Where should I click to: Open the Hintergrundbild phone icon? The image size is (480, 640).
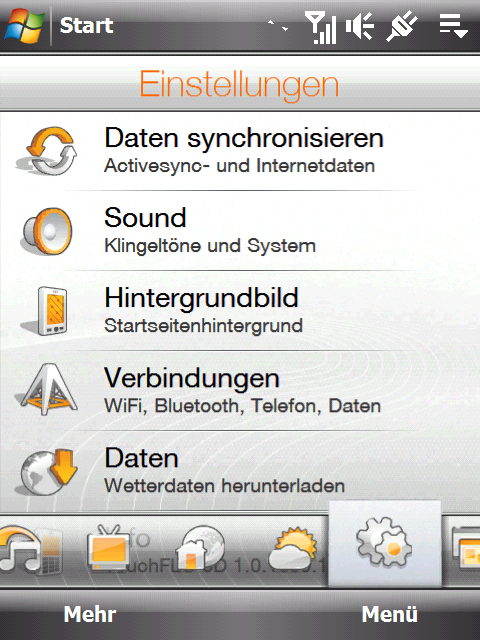click(x=46, y=311)
